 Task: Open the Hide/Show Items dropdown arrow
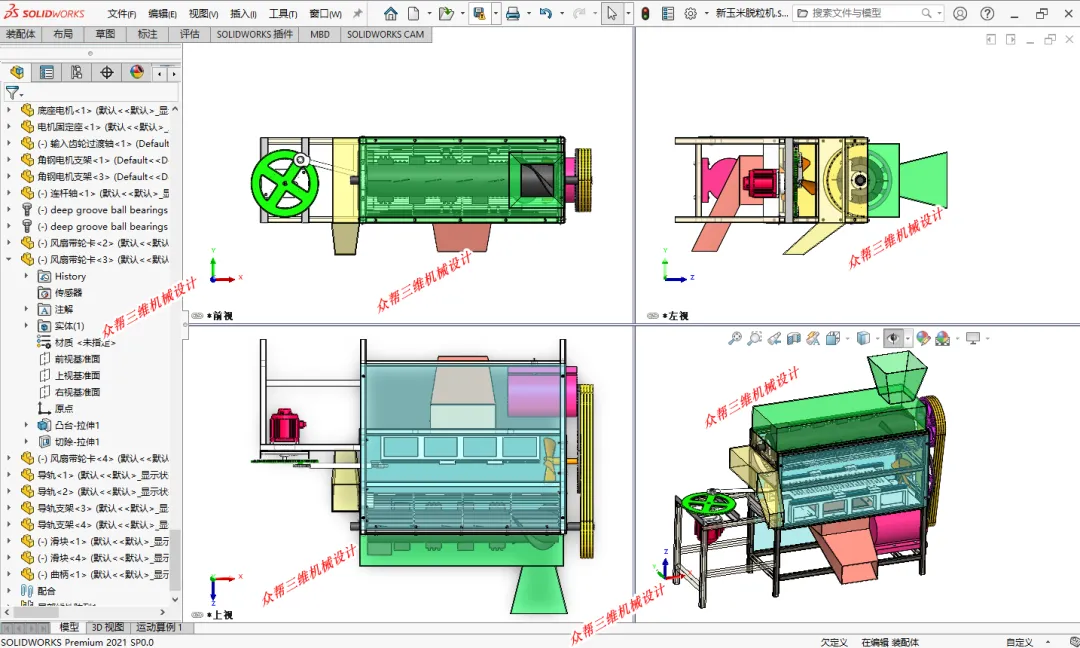tap(908, 338)
